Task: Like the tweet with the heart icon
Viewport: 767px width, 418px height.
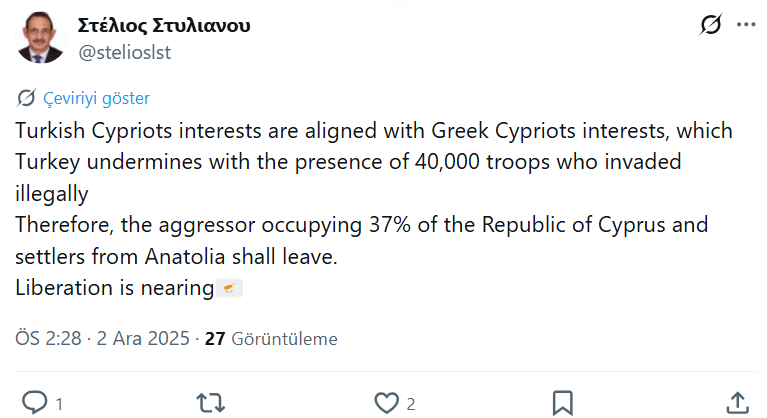Action: click(386, 402)
